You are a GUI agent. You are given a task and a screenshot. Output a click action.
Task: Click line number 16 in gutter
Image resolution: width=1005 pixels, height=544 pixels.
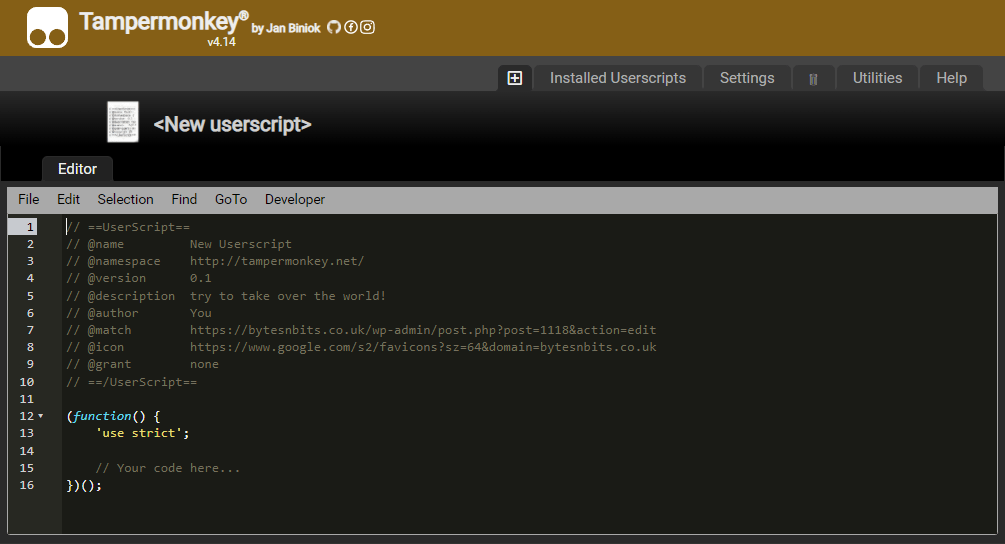(26, 485)
